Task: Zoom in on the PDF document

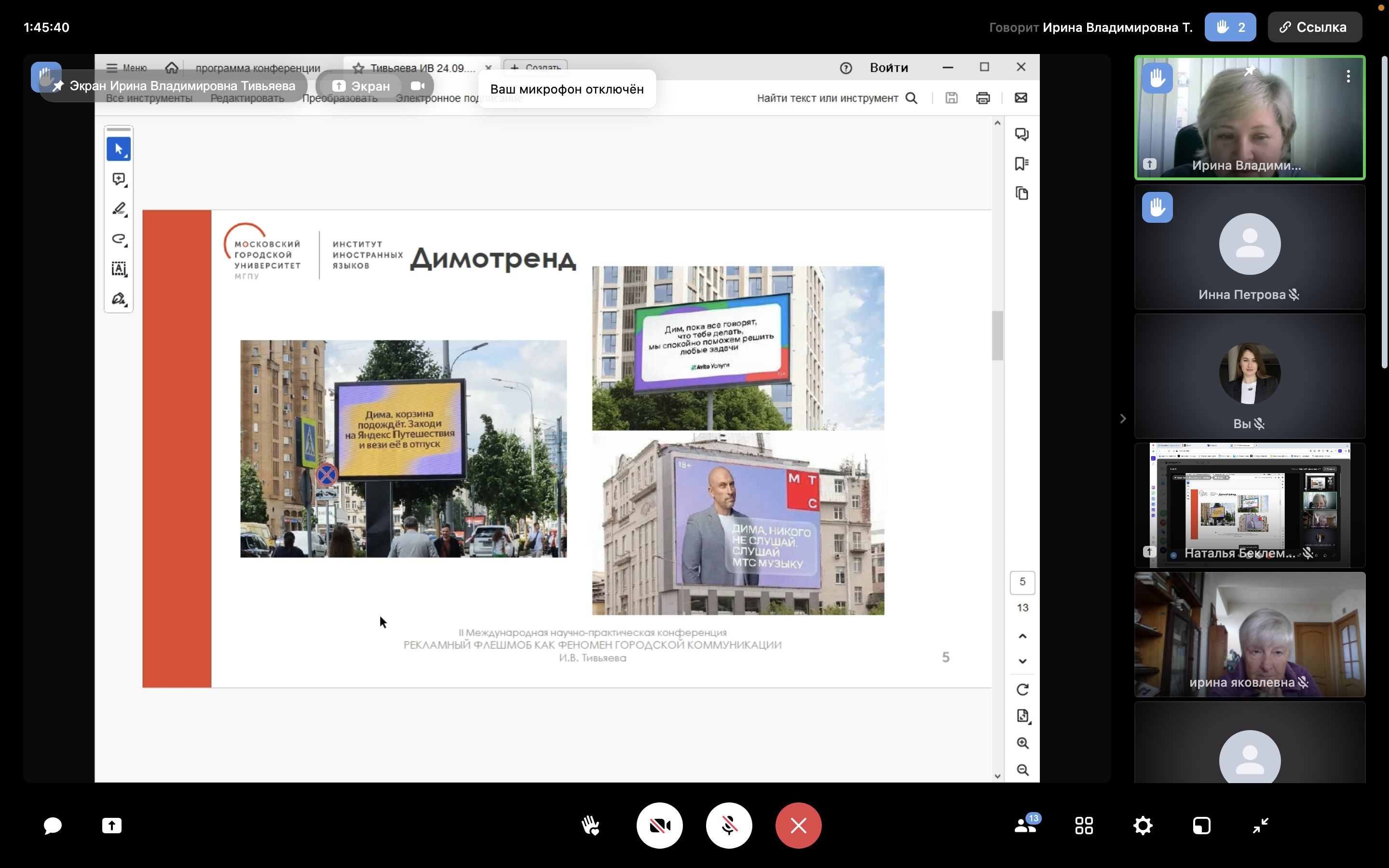Action: [1023, 742]
